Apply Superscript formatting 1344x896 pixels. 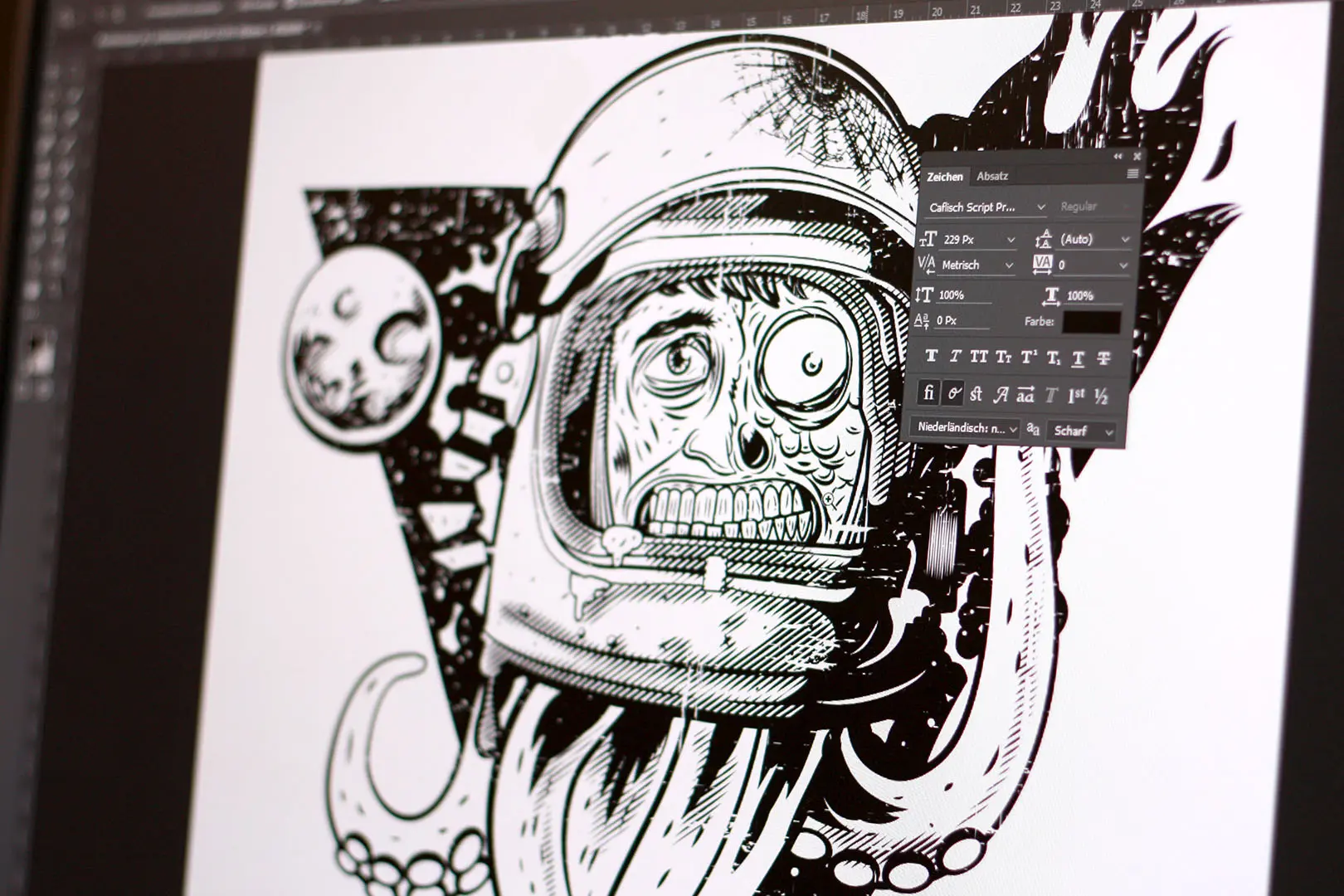click(1029, 358)
